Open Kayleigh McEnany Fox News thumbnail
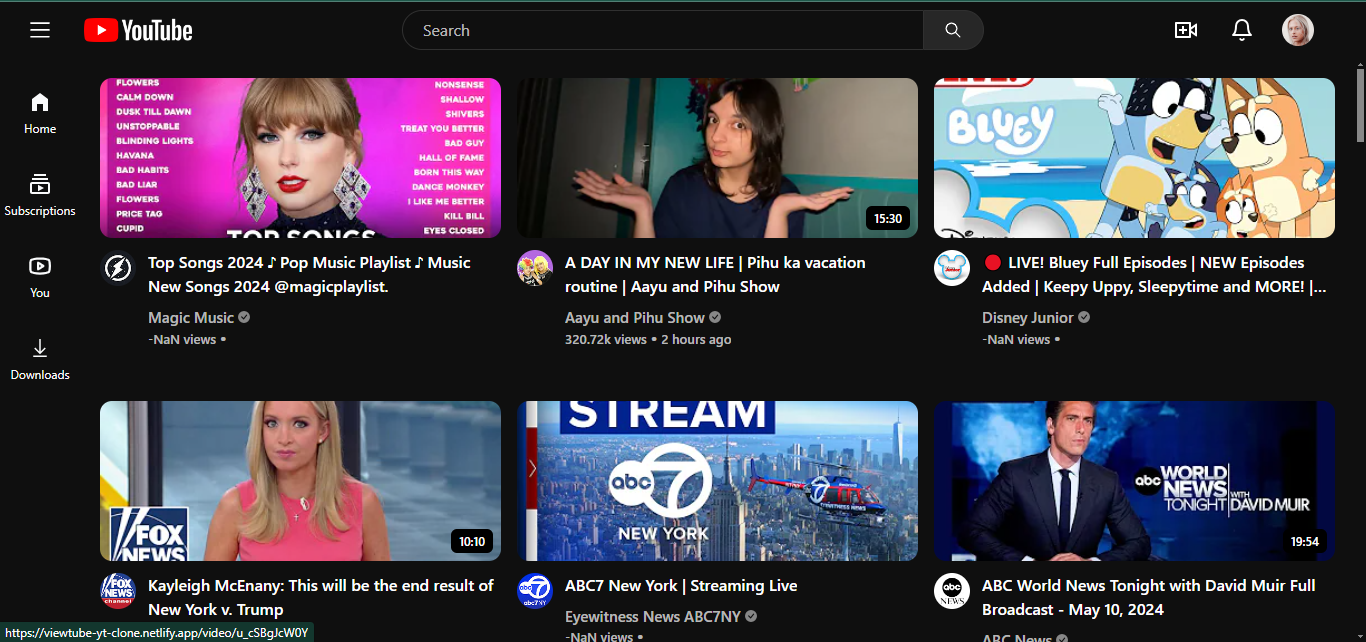This screenshot has width=1366, height=642. (x=300, y=481)
